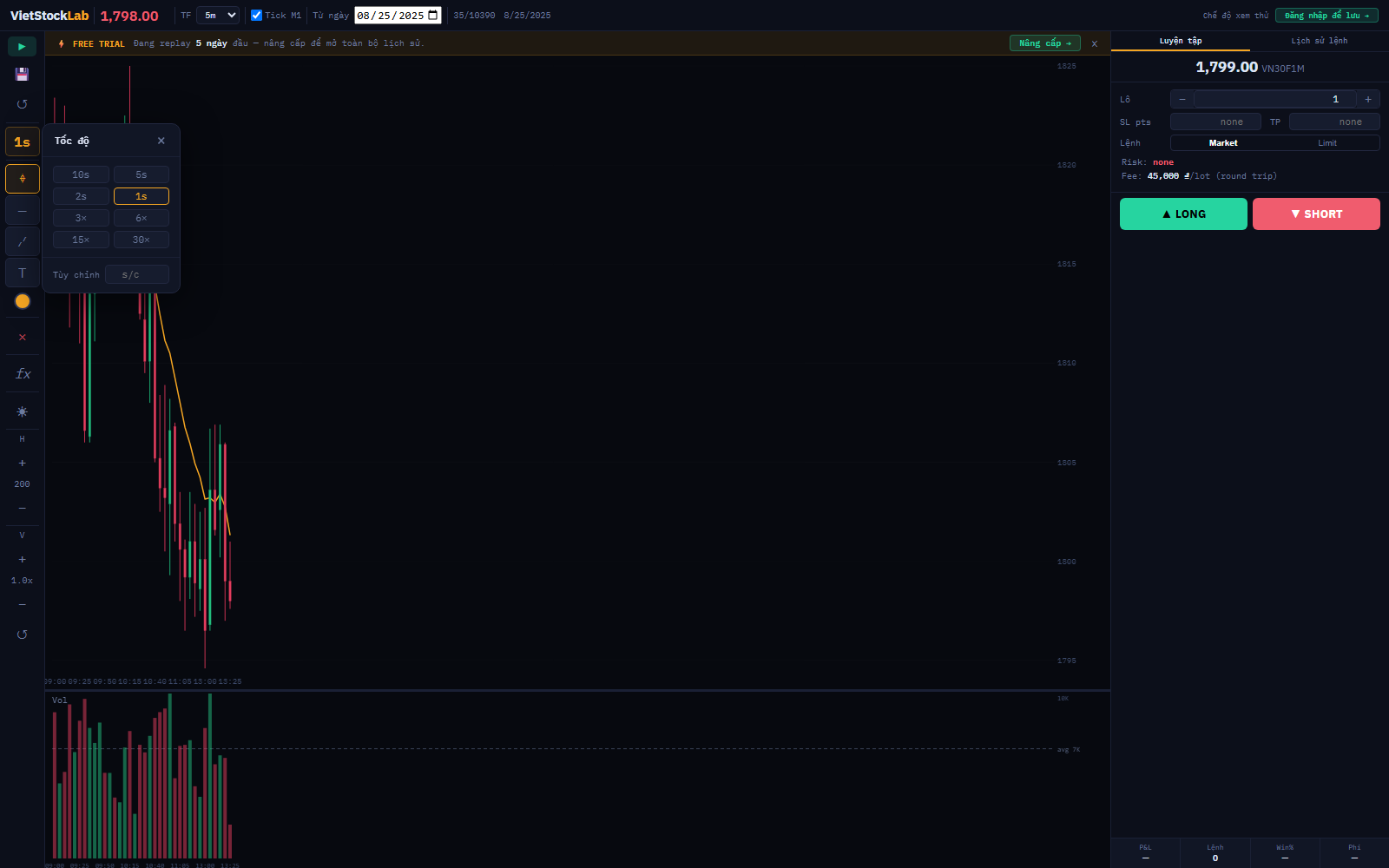Switch to the Luyện tập tab
1389x868 pixels.
(1181, 41)
